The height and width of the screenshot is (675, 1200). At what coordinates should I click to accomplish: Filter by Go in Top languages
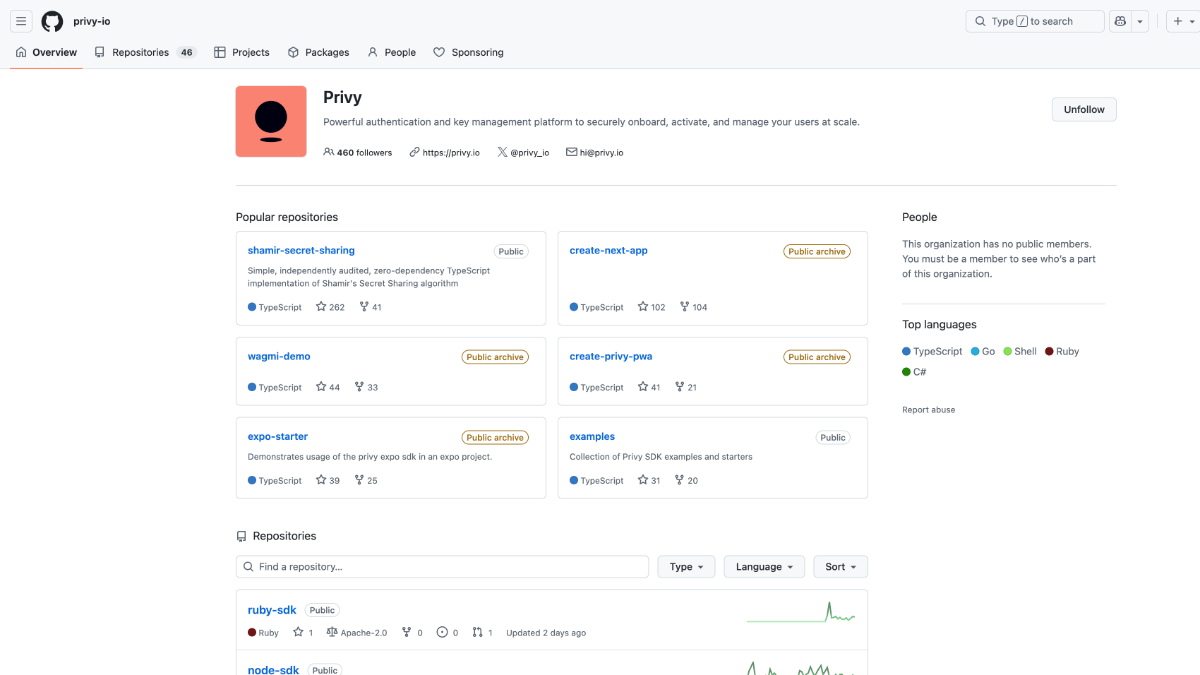(983, 351)
